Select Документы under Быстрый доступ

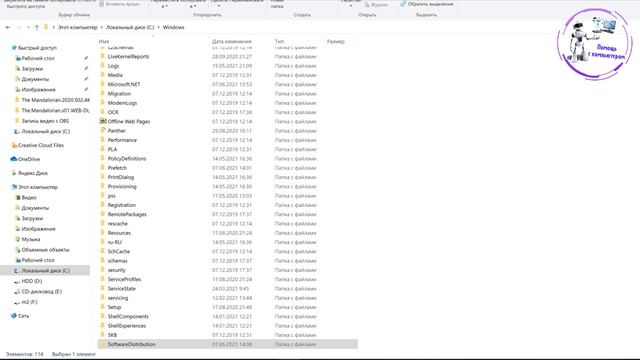(x=35, y=79)
